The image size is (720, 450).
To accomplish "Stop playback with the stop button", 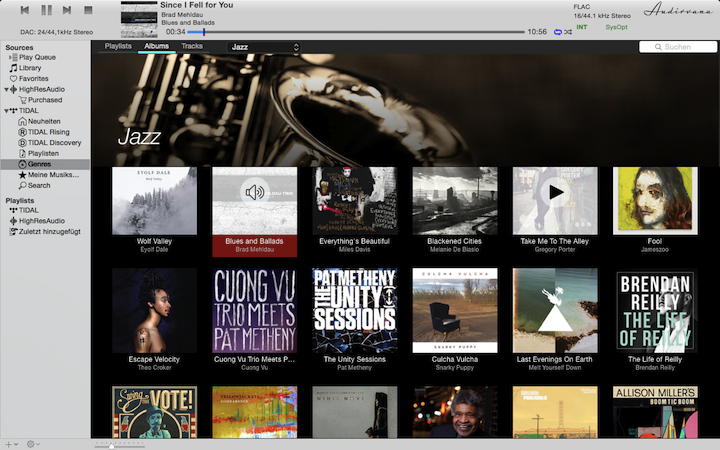I will [88, 10].
